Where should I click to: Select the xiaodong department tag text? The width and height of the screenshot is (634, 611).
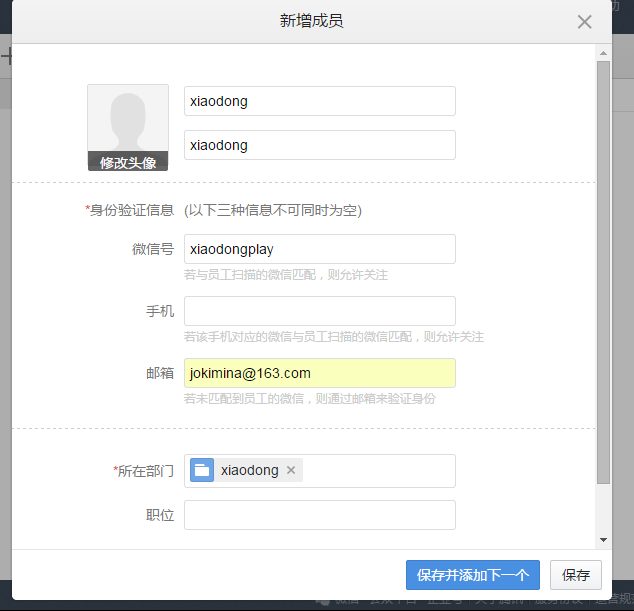(x=249, y=470)
